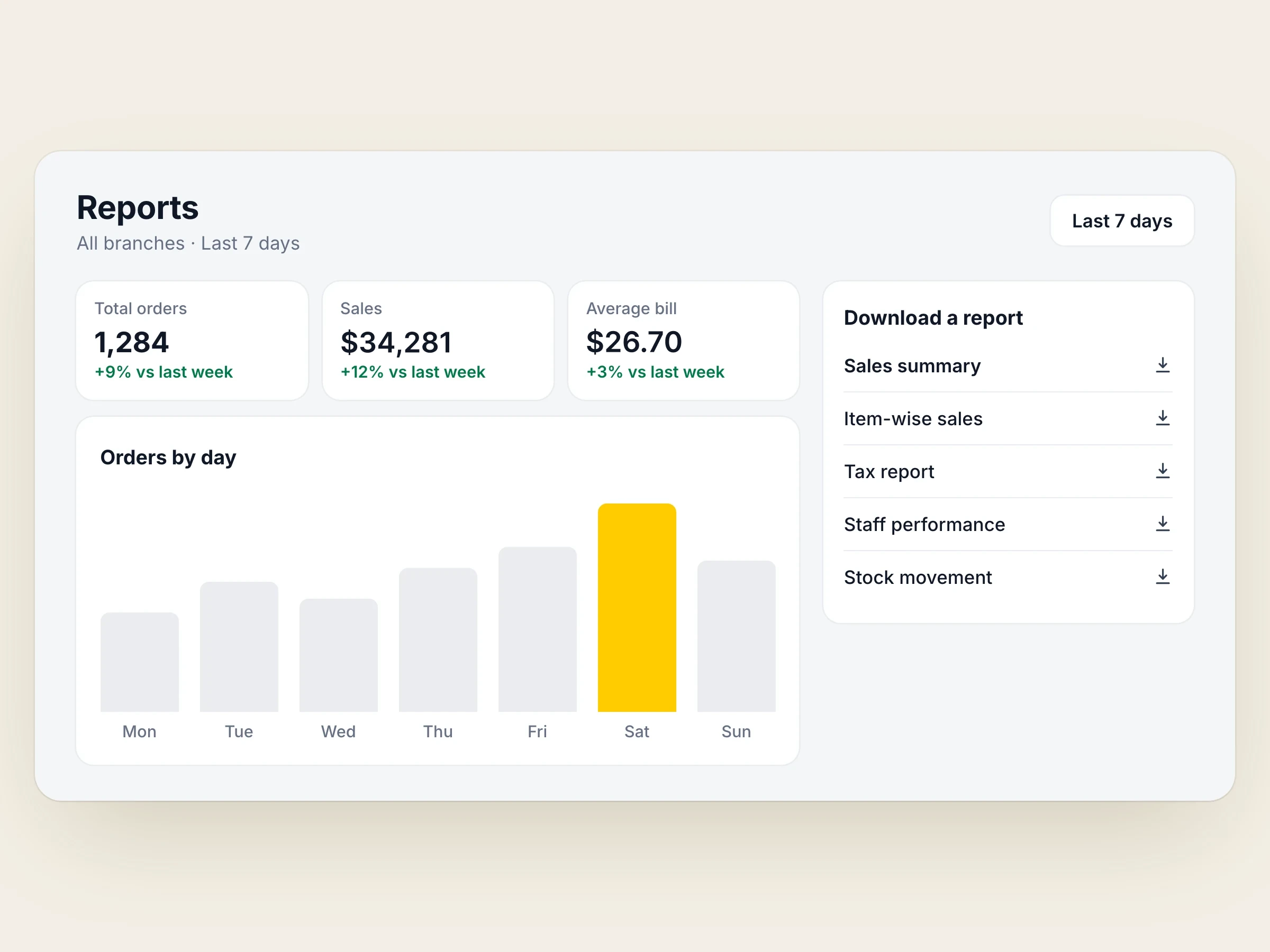Click the "+3% vs last week" text

click(x=655, y=372)
